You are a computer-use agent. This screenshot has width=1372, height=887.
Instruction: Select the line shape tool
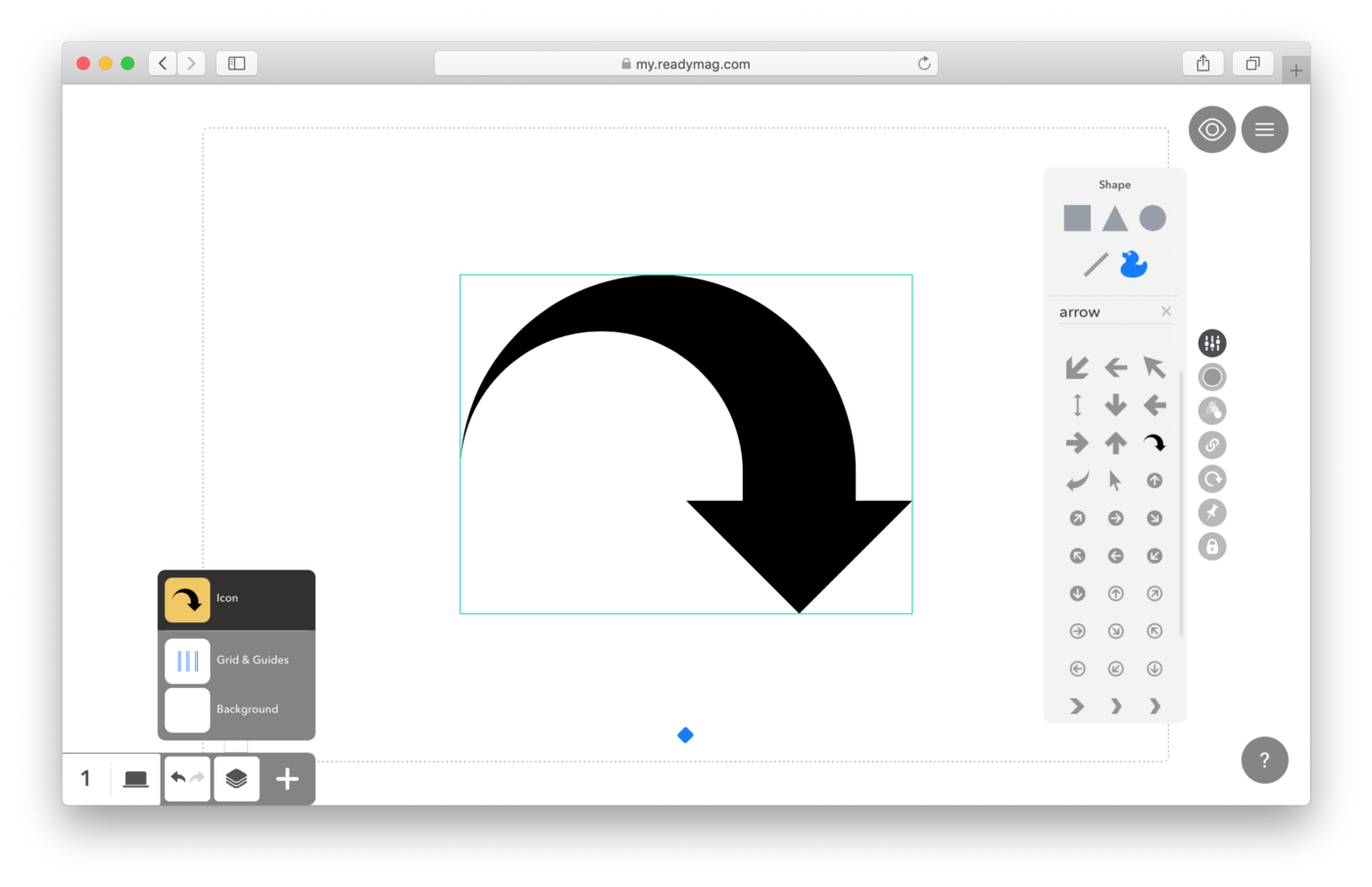tap(1095, 265)
